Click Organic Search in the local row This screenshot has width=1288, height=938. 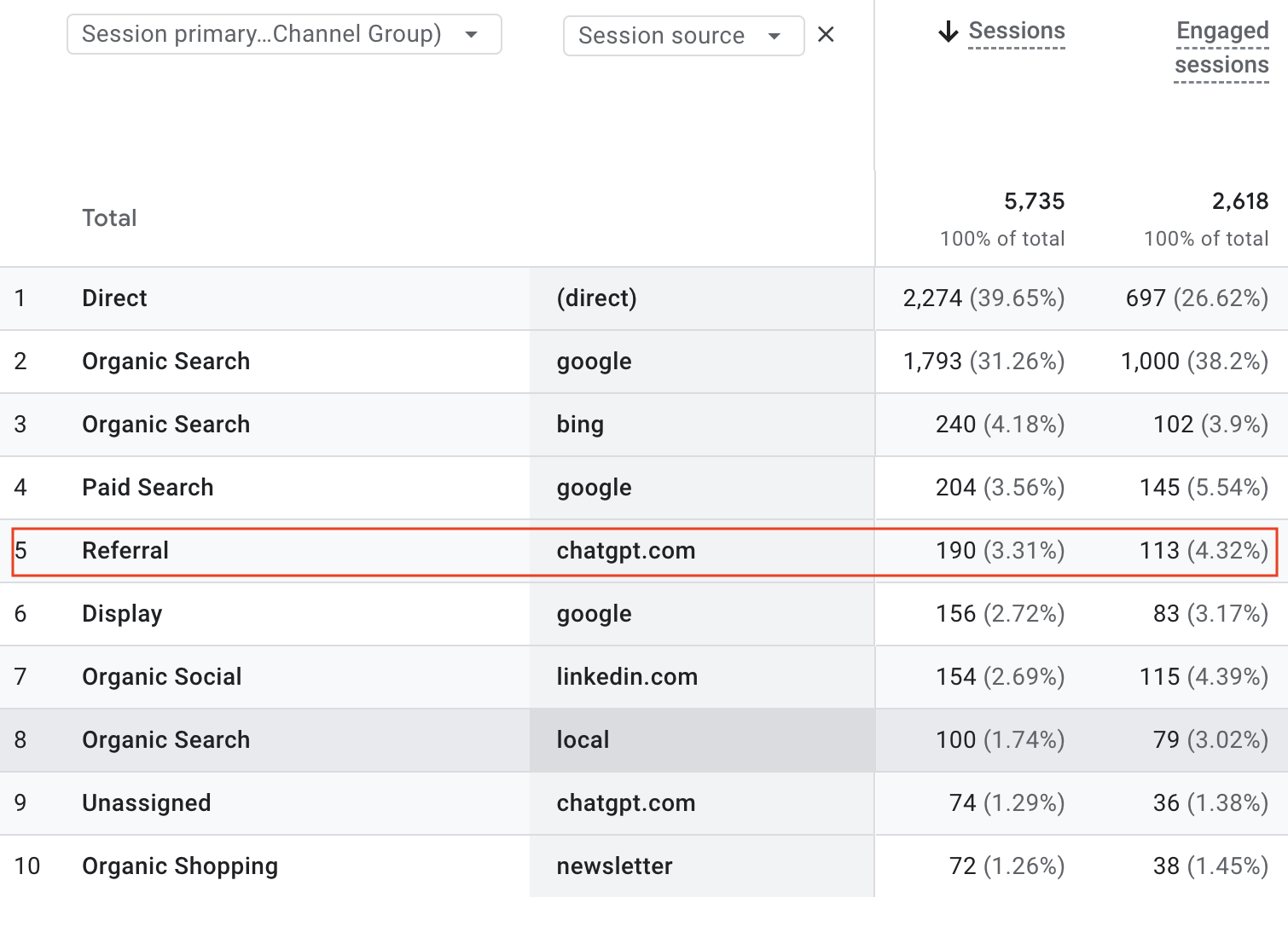click(166, 740)
